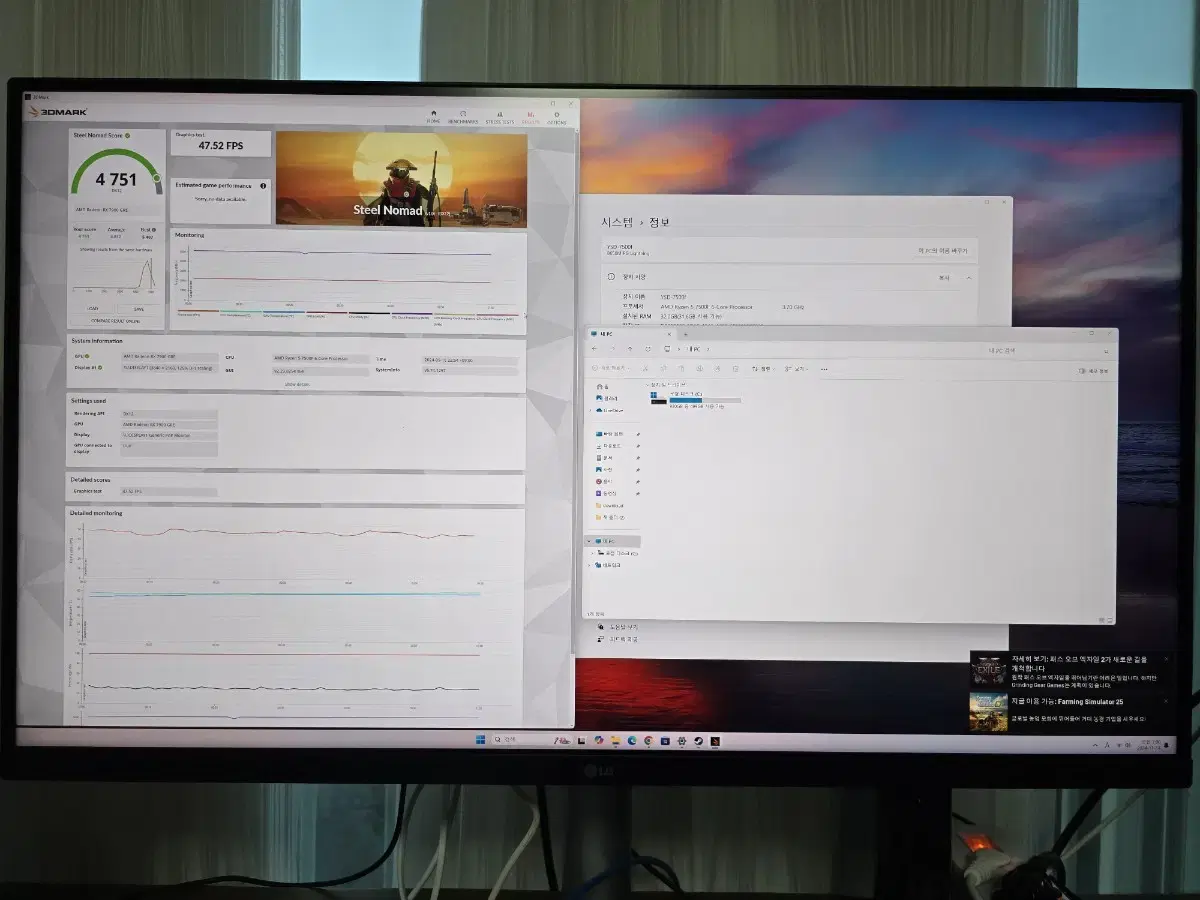This screenshot has height=900, width=1200.
Task: Open the HOME tab in 3DMark
Action: tap(433, 117)
